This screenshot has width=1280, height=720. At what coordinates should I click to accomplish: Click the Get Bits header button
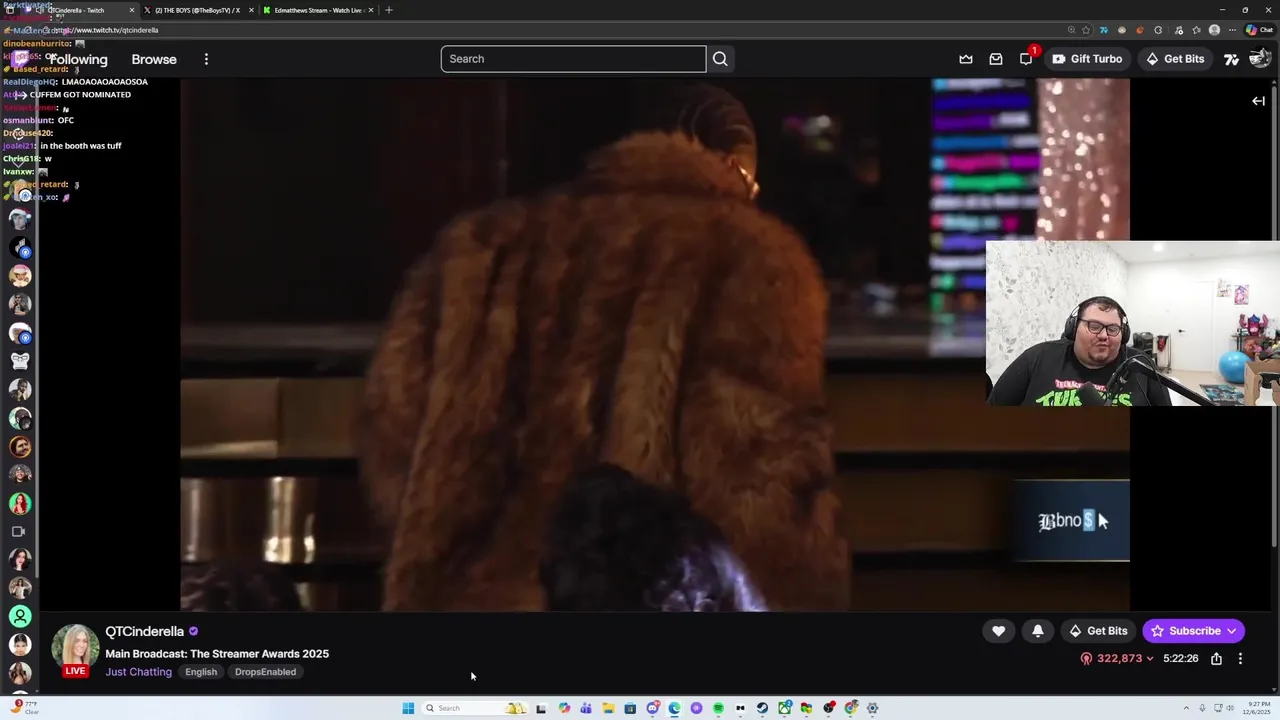coord(1175,59)
